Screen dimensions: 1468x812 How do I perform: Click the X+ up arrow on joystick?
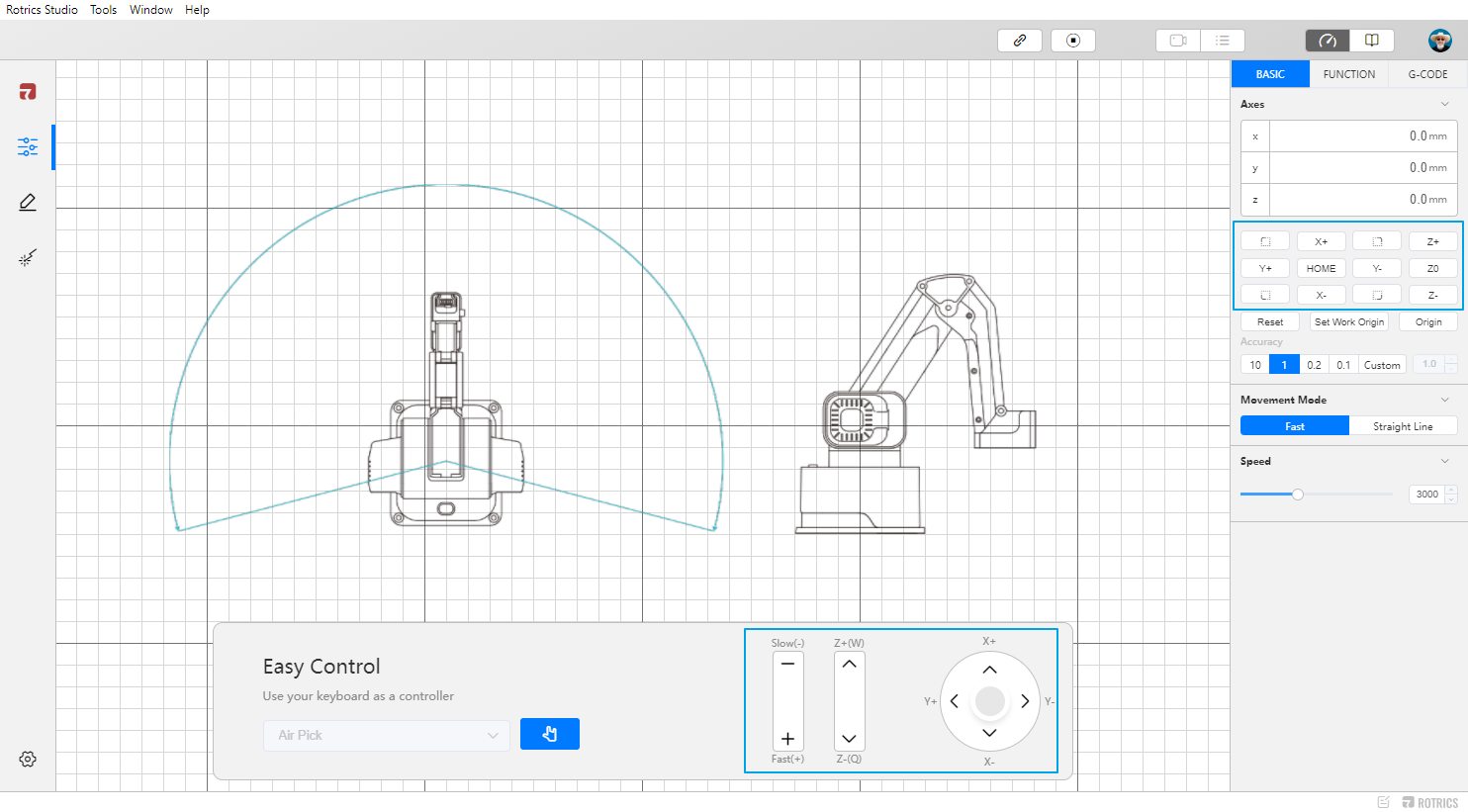click(x=989, y=670)
